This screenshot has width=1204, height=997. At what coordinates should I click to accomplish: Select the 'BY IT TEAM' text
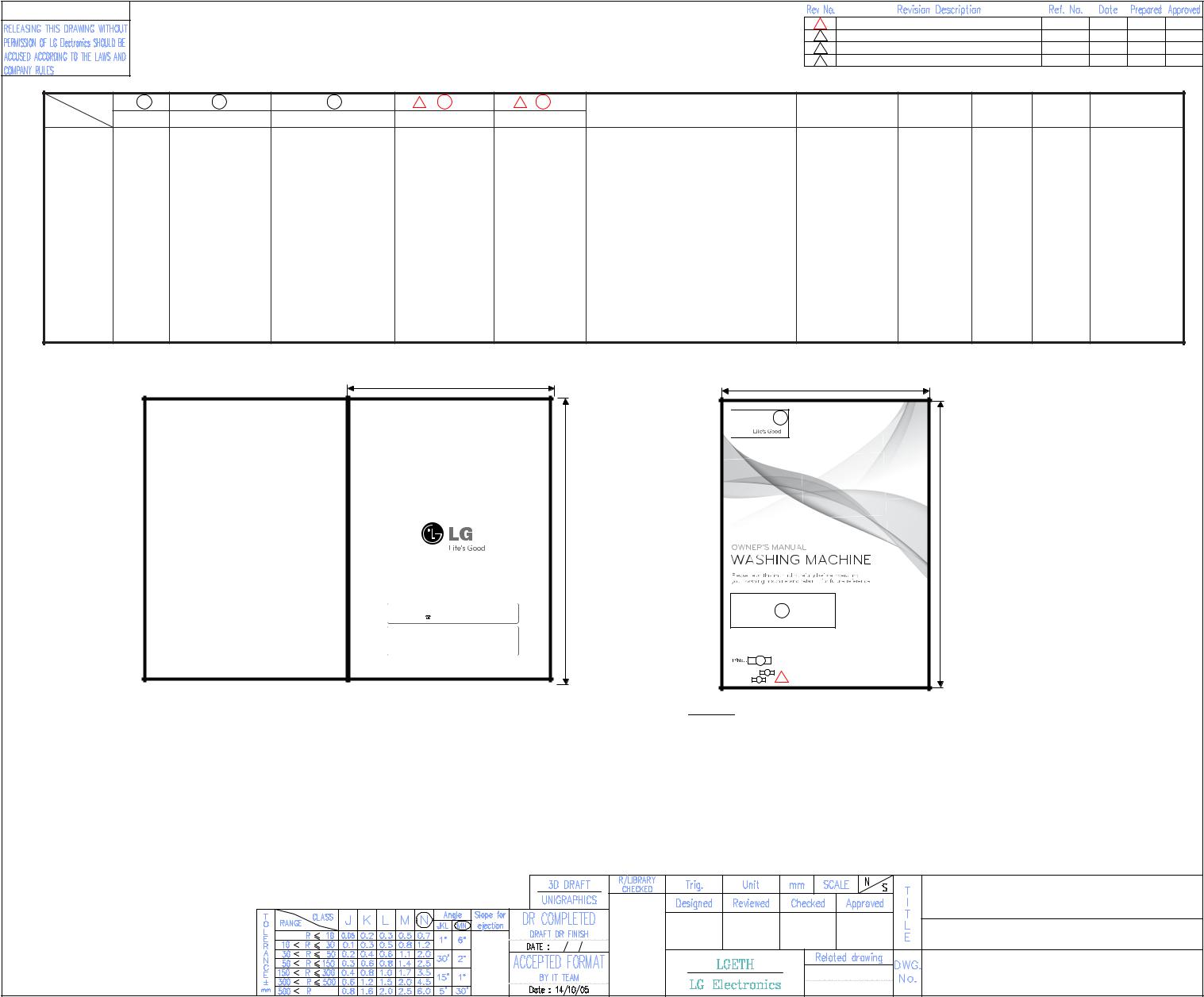pyautogui.click(x=559, y=978)
